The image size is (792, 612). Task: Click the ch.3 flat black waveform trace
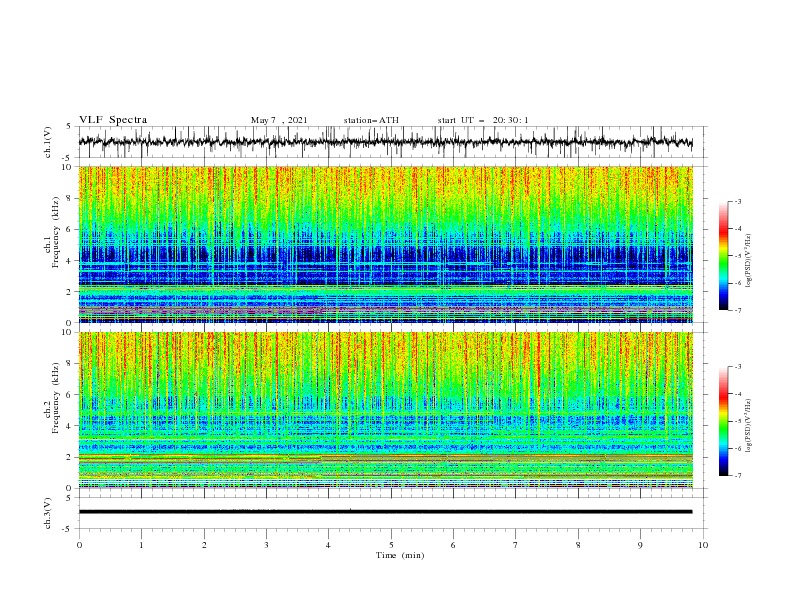(385, 512)
